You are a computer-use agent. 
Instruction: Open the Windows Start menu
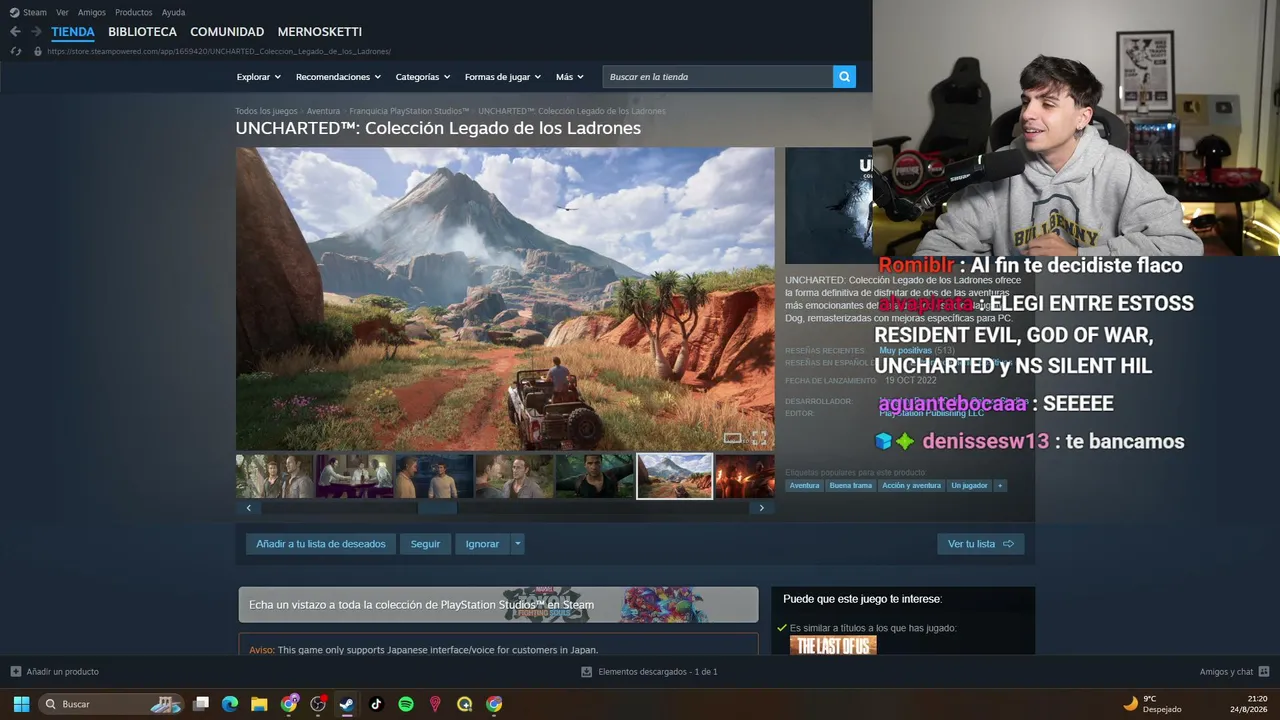[21, 704]
